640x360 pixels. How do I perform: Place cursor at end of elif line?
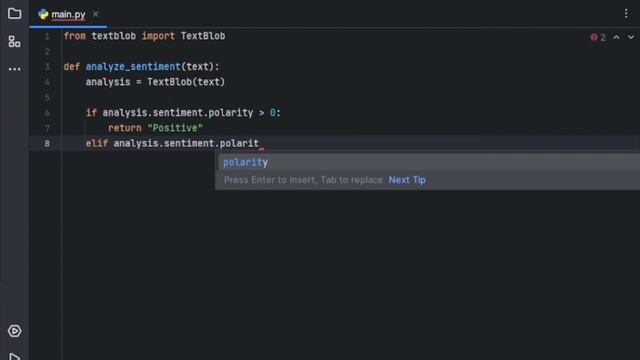pyautogui.click(x=260, y=143)
